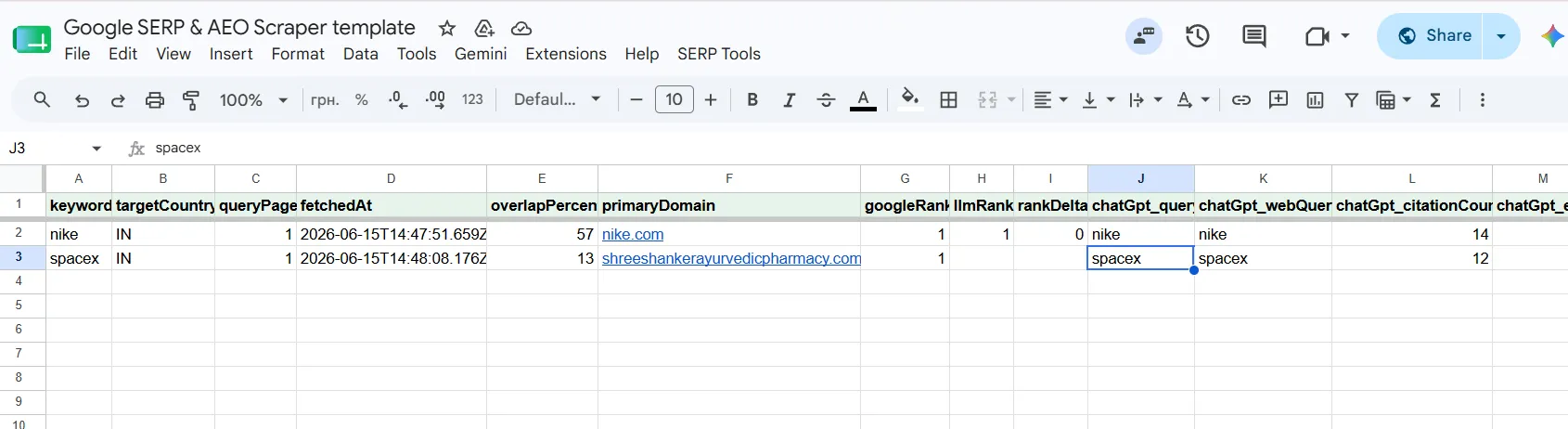Click the Share button
The width and height of the screenshot is (1568, 429).
pos(1432,36)
